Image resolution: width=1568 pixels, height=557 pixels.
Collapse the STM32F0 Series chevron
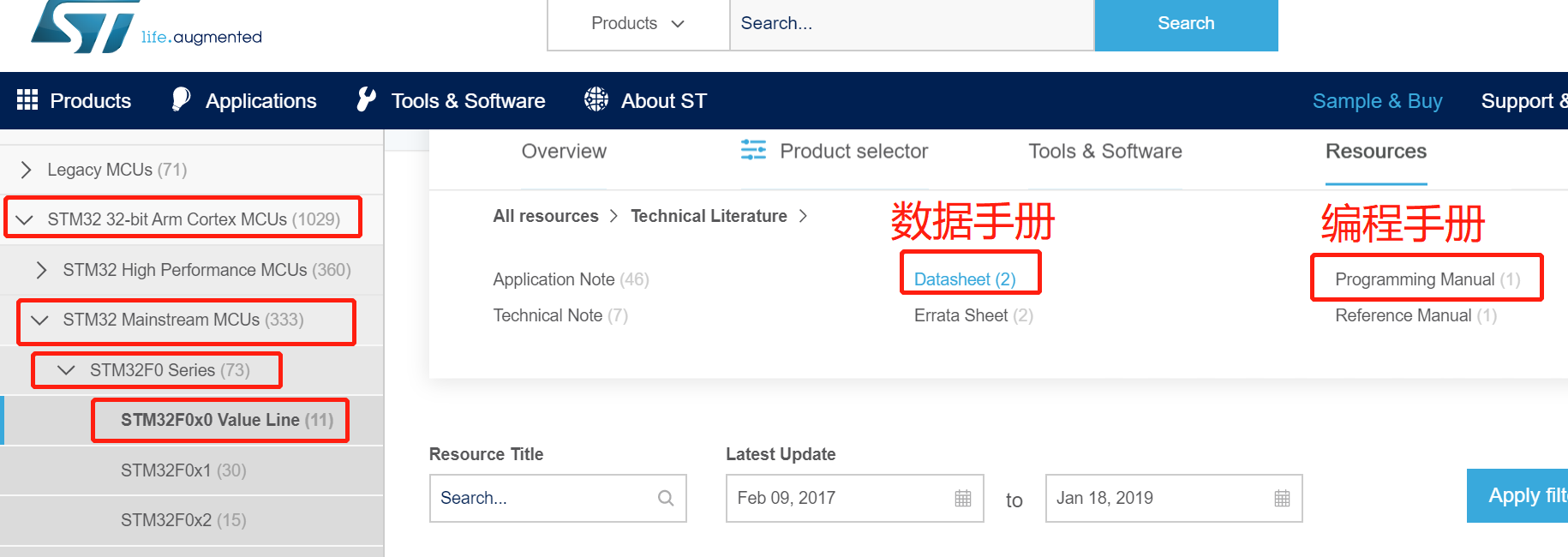(x=66, y=370)
